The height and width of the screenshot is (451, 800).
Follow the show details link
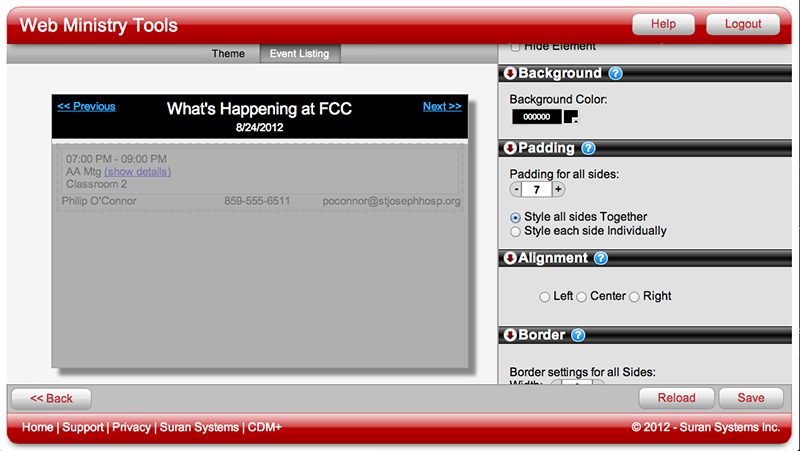point(137,172)
